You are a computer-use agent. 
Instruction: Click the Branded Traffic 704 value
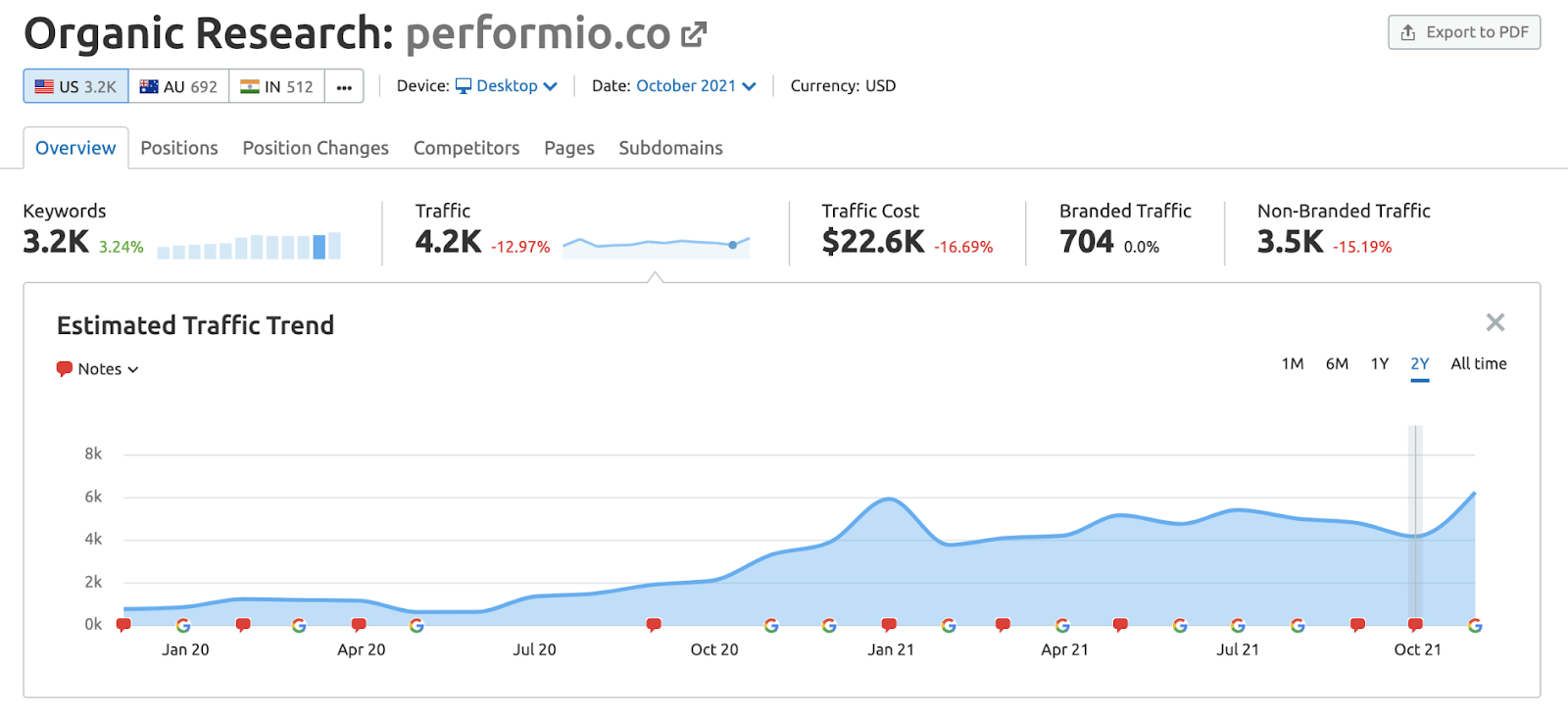1087,242
